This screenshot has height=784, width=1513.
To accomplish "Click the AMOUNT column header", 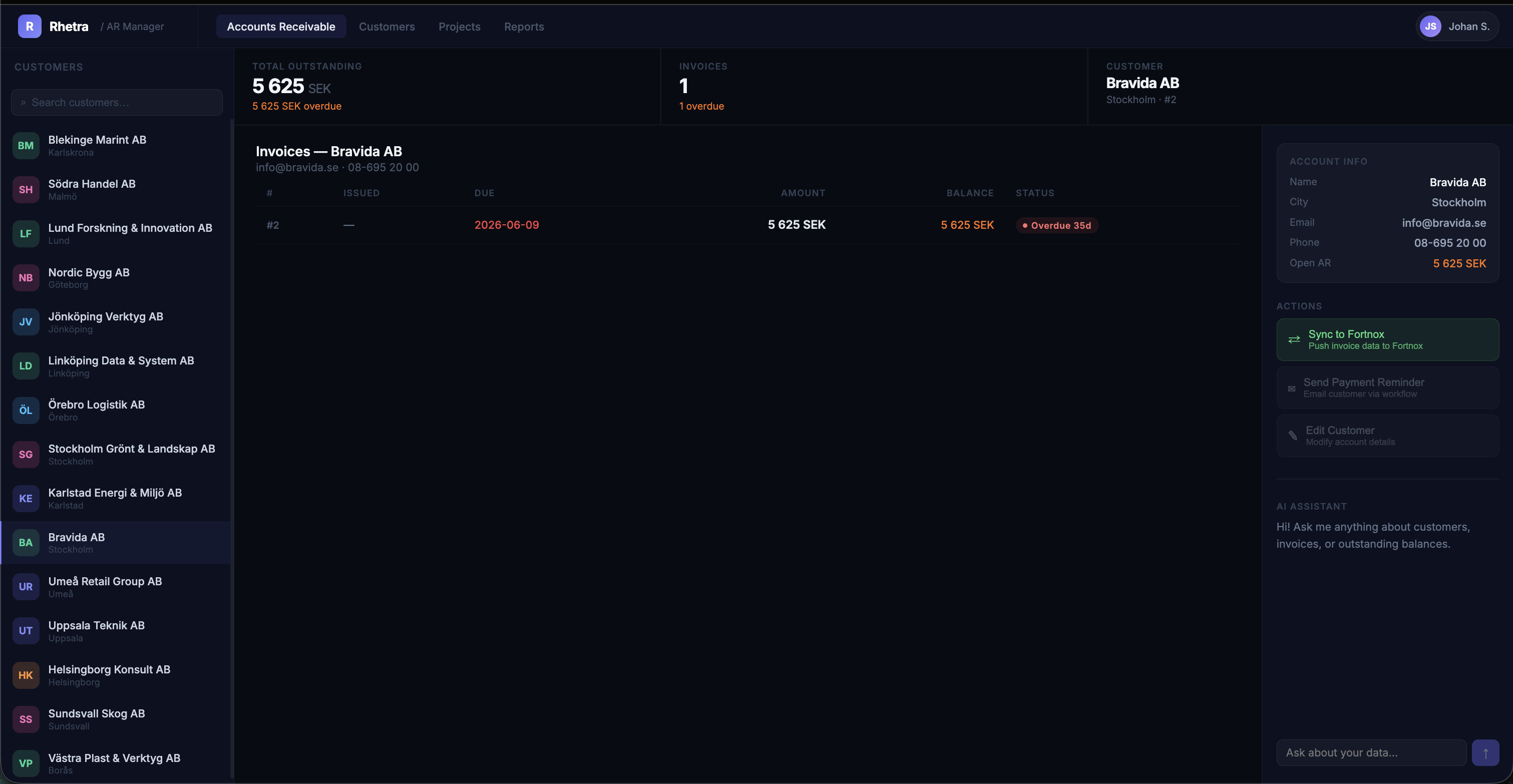I will (x=803, y=193).
